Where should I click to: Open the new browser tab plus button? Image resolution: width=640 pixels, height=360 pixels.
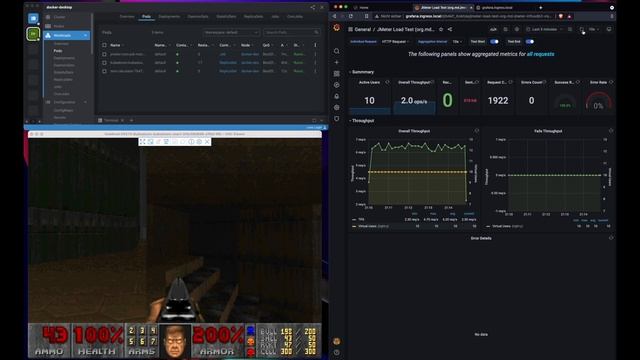point(540,7)
